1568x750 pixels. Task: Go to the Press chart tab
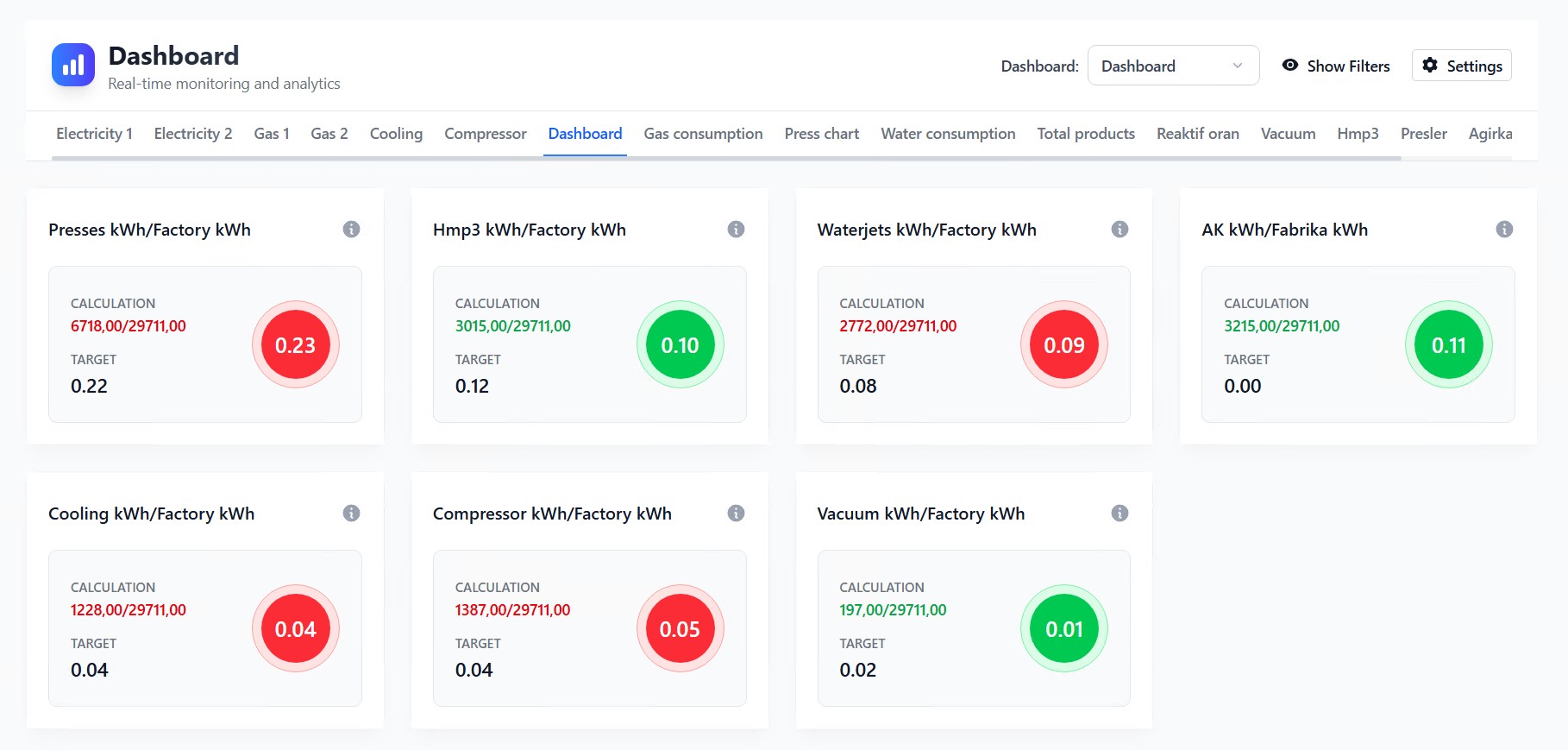click(821, 134)
